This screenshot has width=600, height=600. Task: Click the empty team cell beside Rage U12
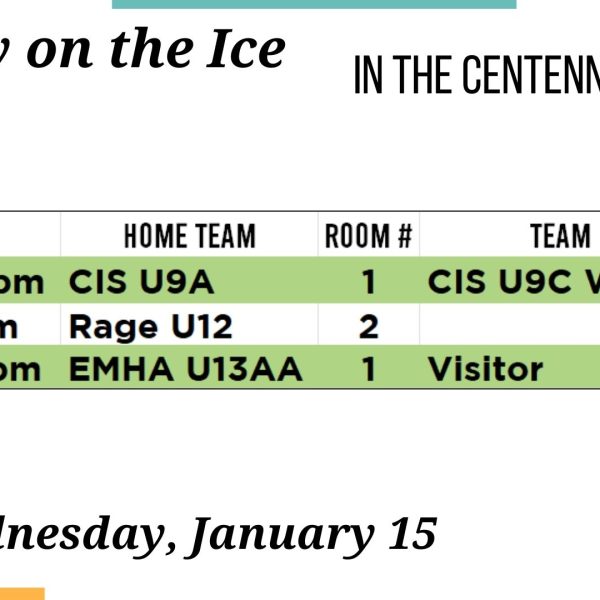click(x=510, y=326)
